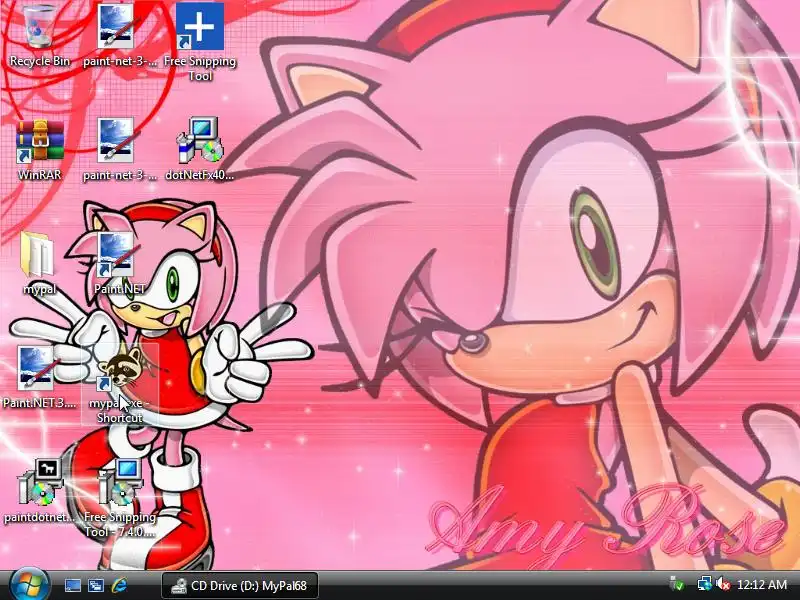Click Safely Remove Hardware tray icon
The height and width of the screenshot is (600, 800).
tap(677, 584)
